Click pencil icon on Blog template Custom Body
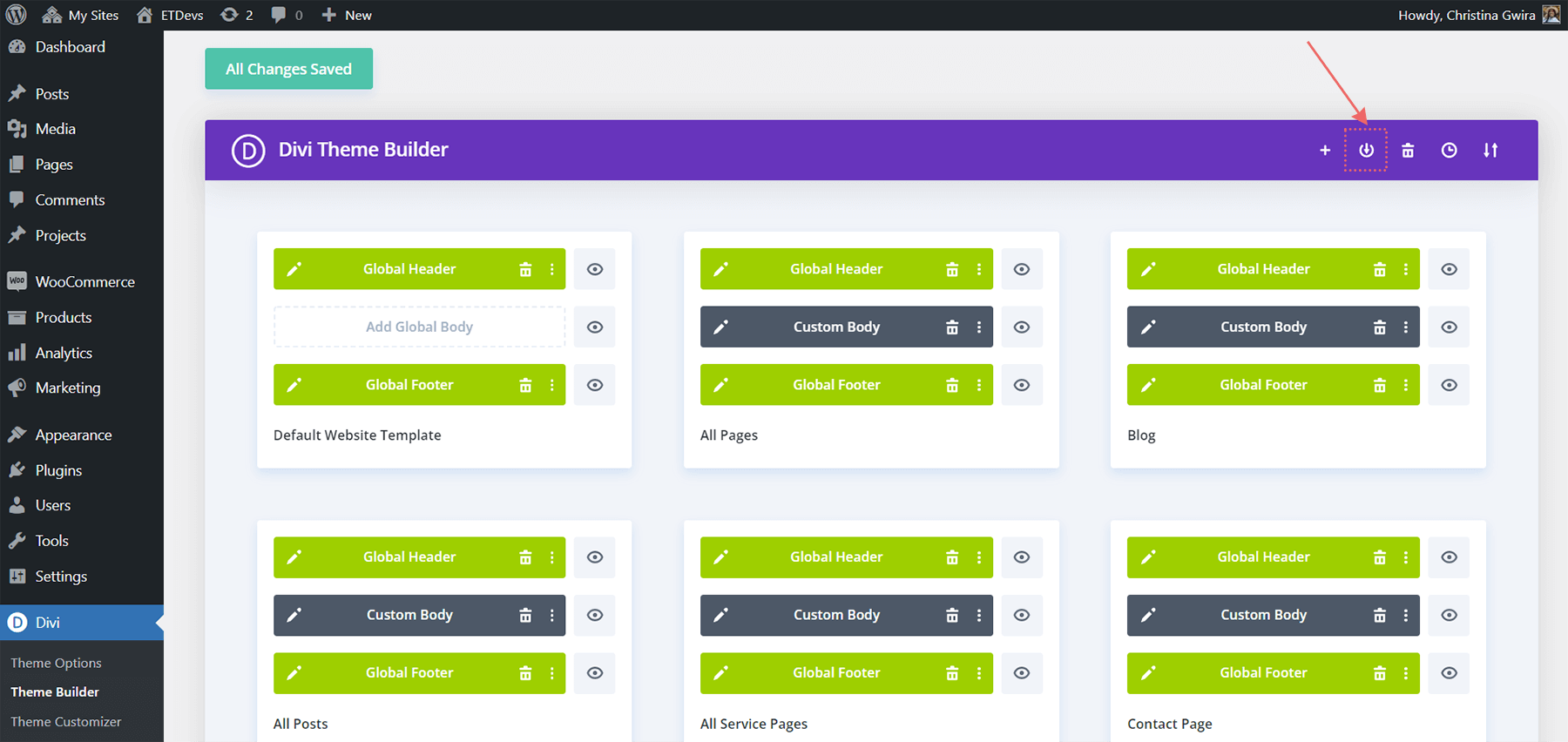The width and height of the screenshot is (1568, 742). tap(1148, 327)
